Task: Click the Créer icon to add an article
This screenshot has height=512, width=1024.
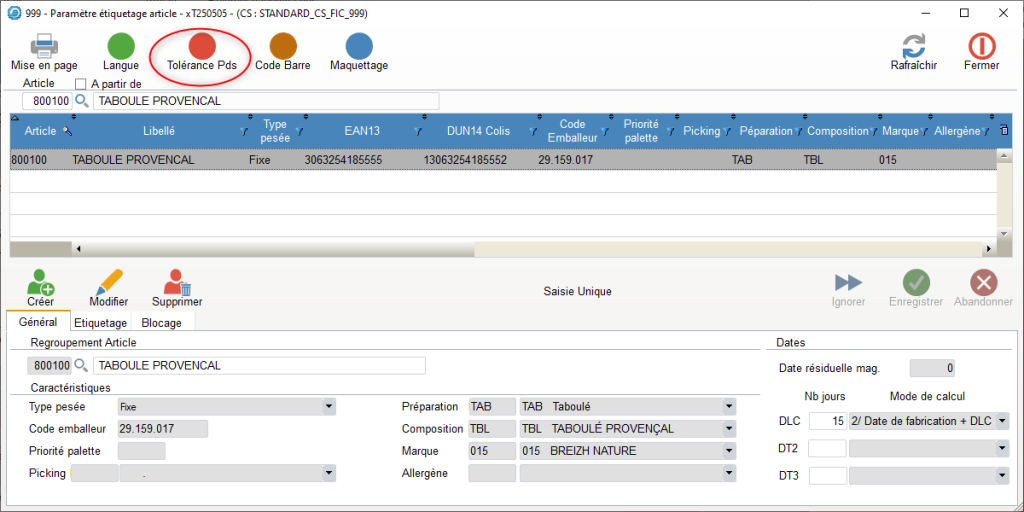Action: click(x=41, y=283)
